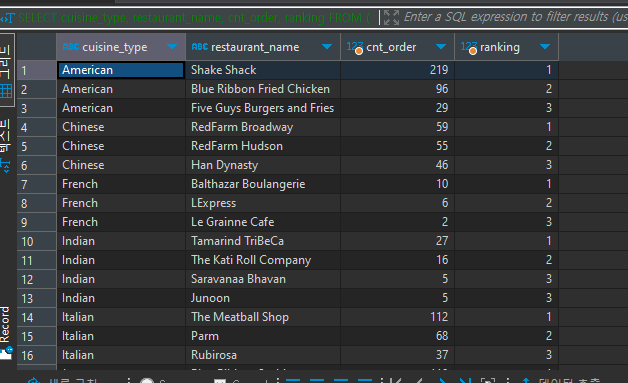Open ranking column filter dropdown

pyautogui.click(x=545, y=47)
